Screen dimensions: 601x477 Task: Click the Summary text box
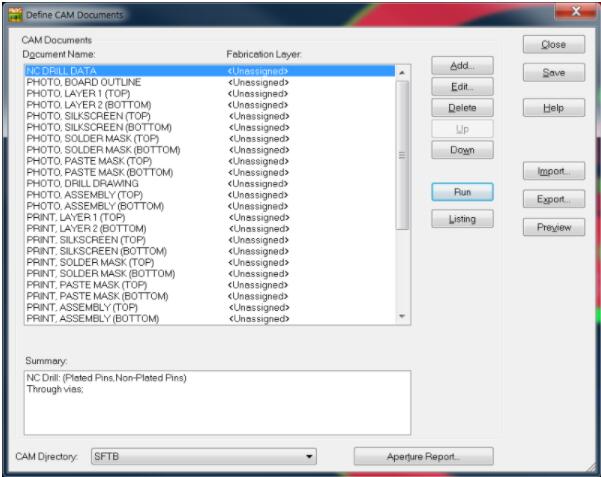(x=217, y=403)
